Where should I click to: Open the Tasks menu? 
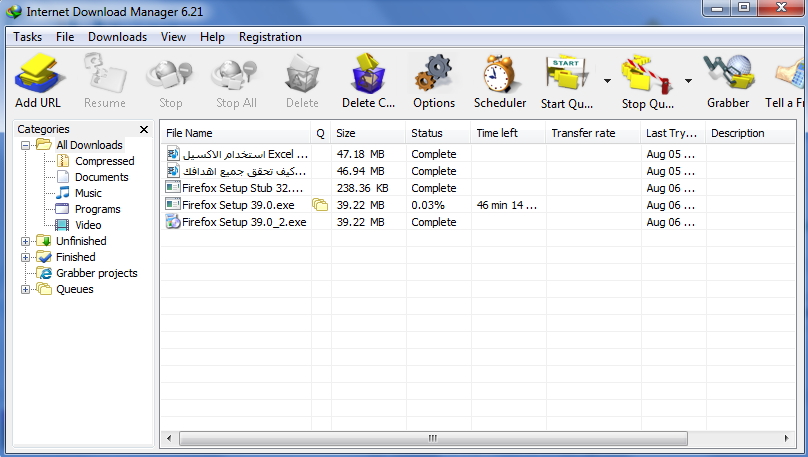27,37
